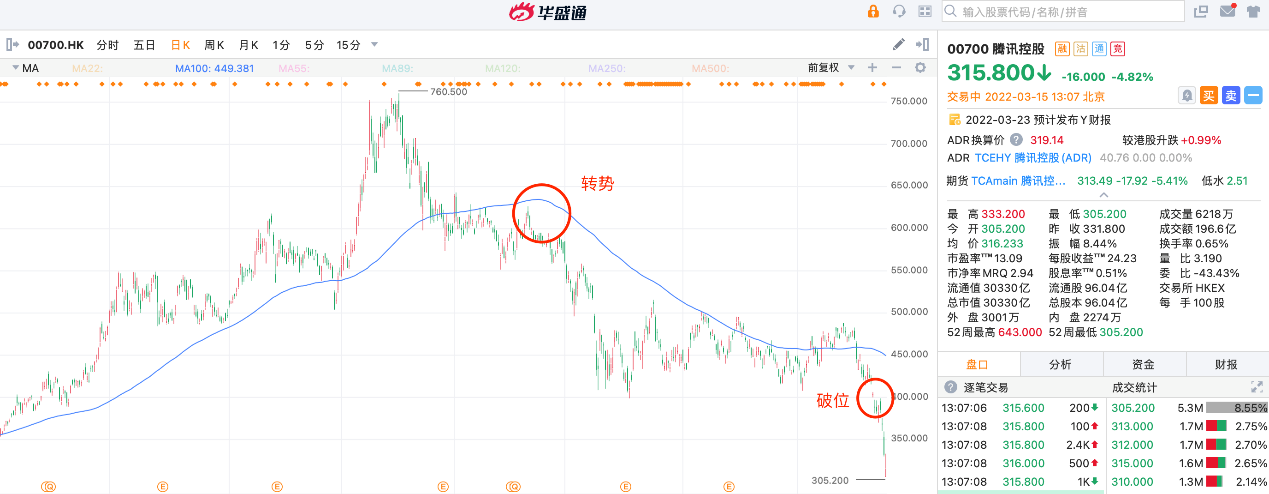Toggle the MA250 line
This screenshot has height=494, width=1269.
pos(606,68)
